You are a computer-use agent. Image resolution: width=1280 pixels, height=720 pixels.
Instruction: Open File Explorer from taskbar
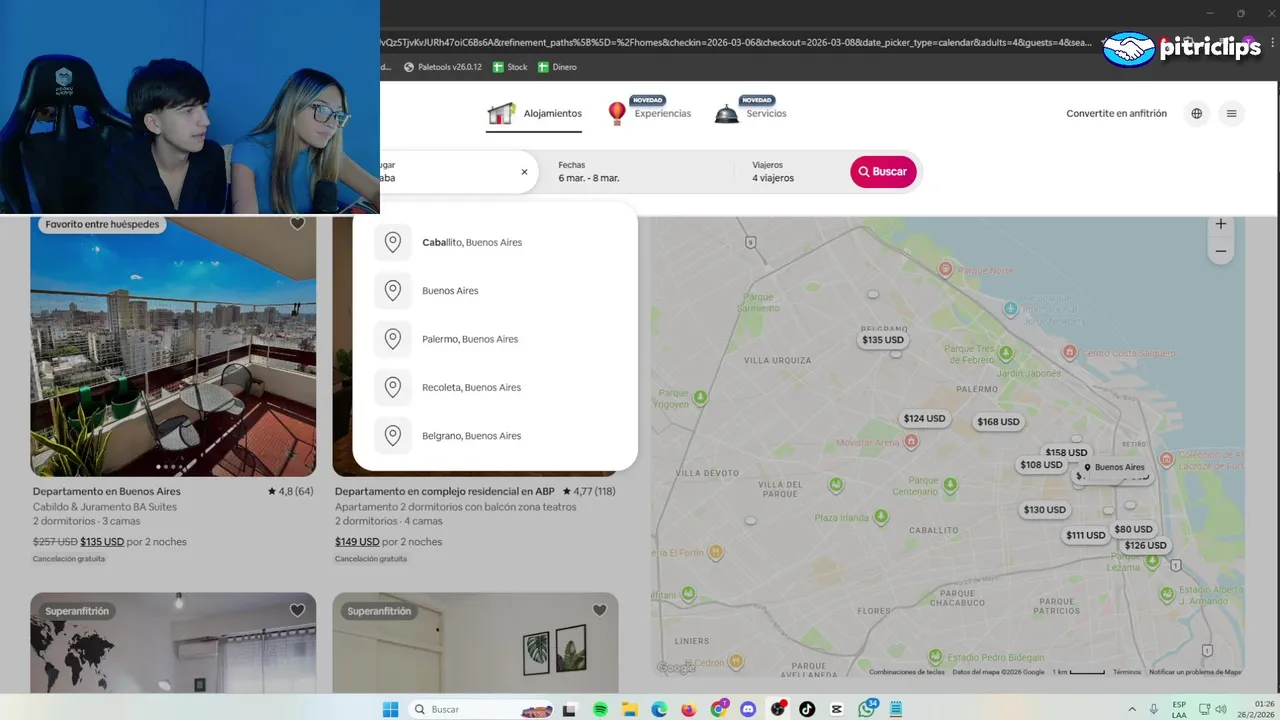pyautogui.click(x=630, y=709)
